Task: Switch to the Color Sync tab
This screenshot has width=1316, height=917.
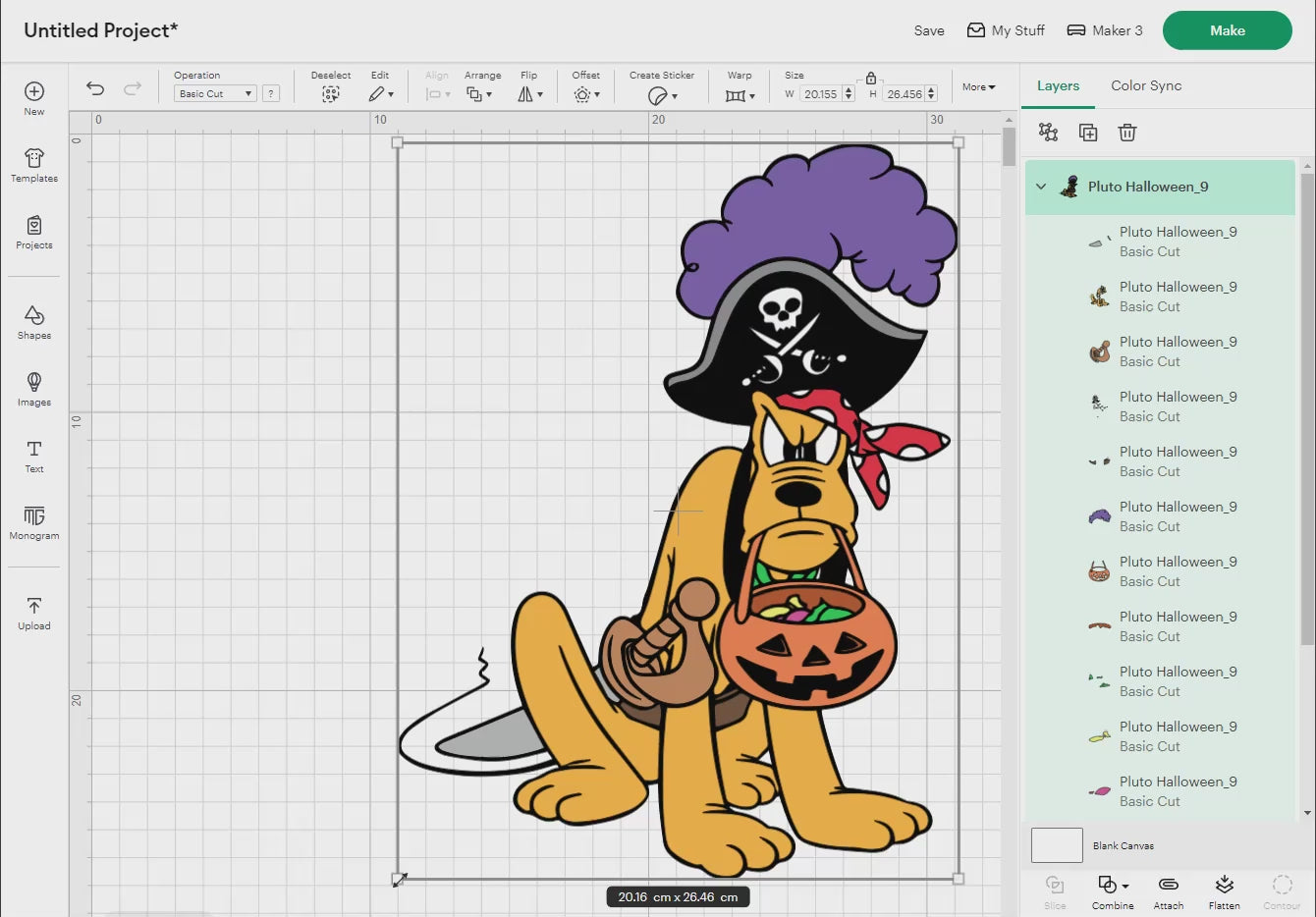Action: pyautogui.click(x=1146, y=85)
